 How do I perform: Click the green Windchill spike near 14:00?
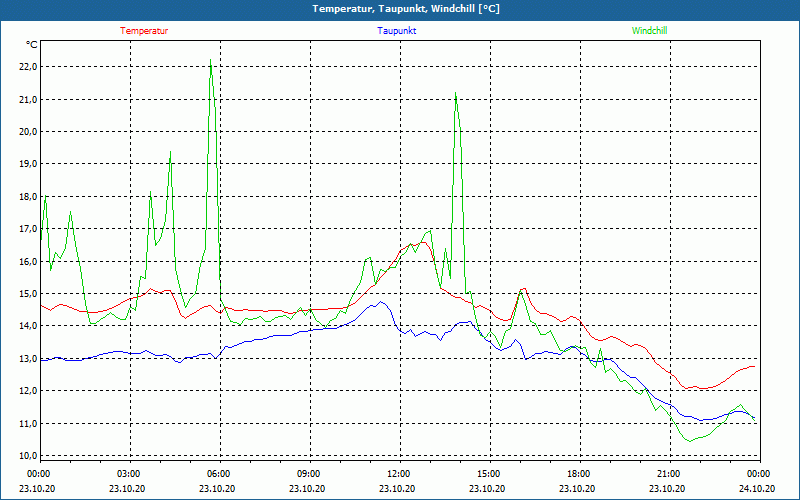coord(455,93)
